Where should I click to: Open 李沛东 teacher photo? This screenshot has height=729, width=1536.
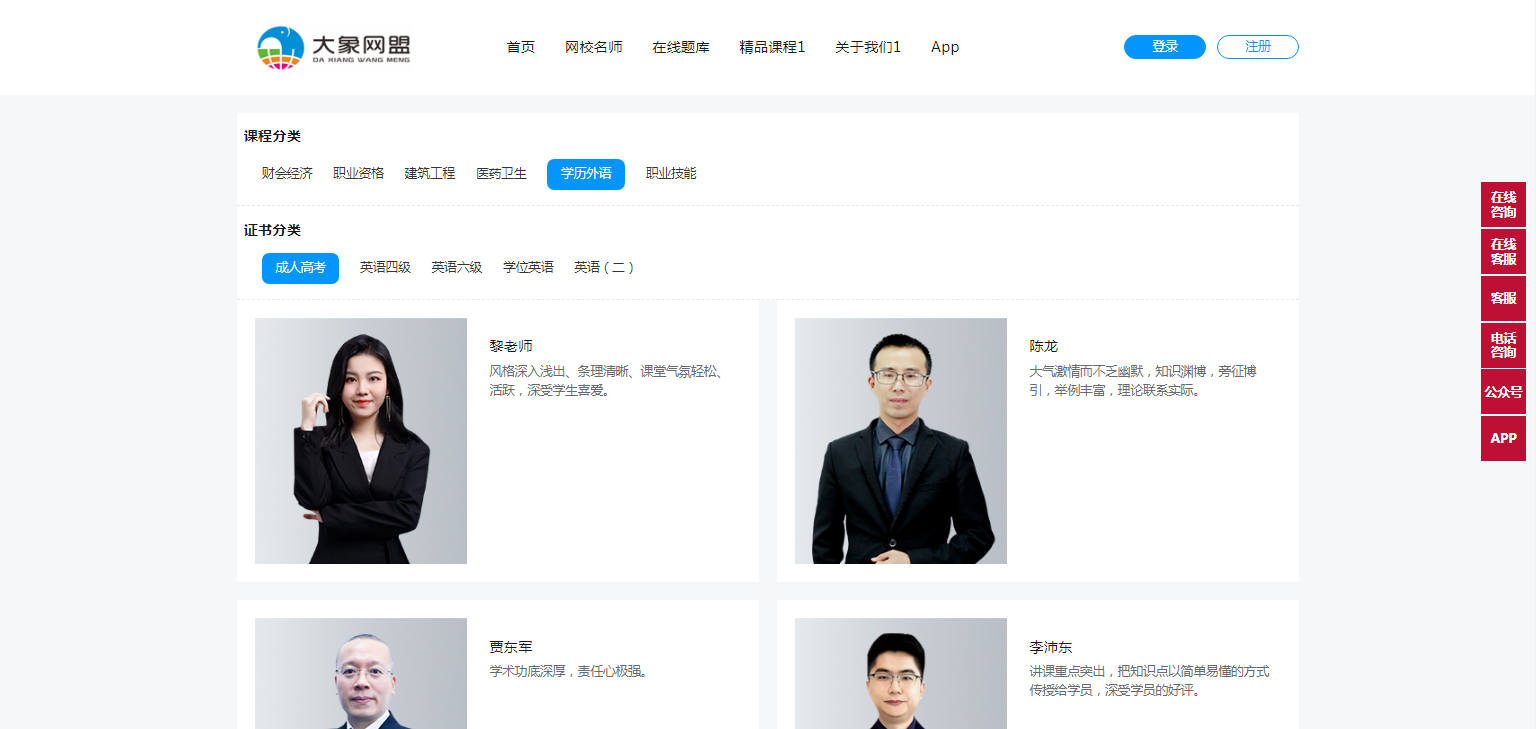(x=901, y=673)
